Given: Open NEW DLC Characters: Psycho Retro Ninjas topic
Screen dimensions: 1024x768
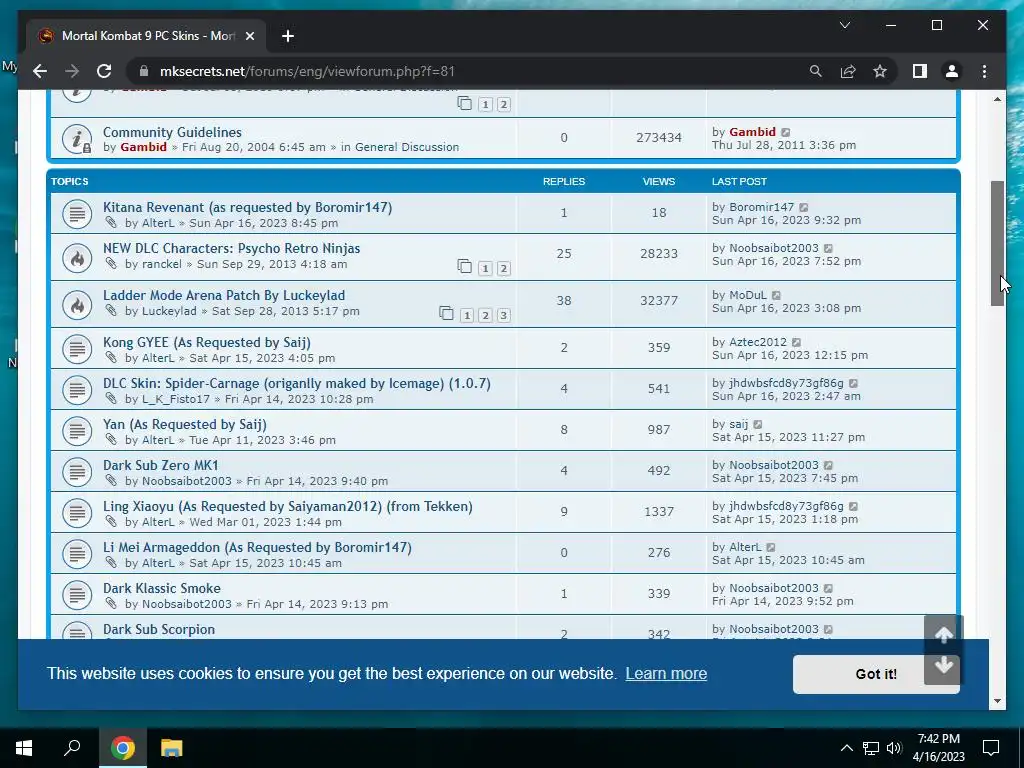Looking at the screenshot, I should (231, 248).
